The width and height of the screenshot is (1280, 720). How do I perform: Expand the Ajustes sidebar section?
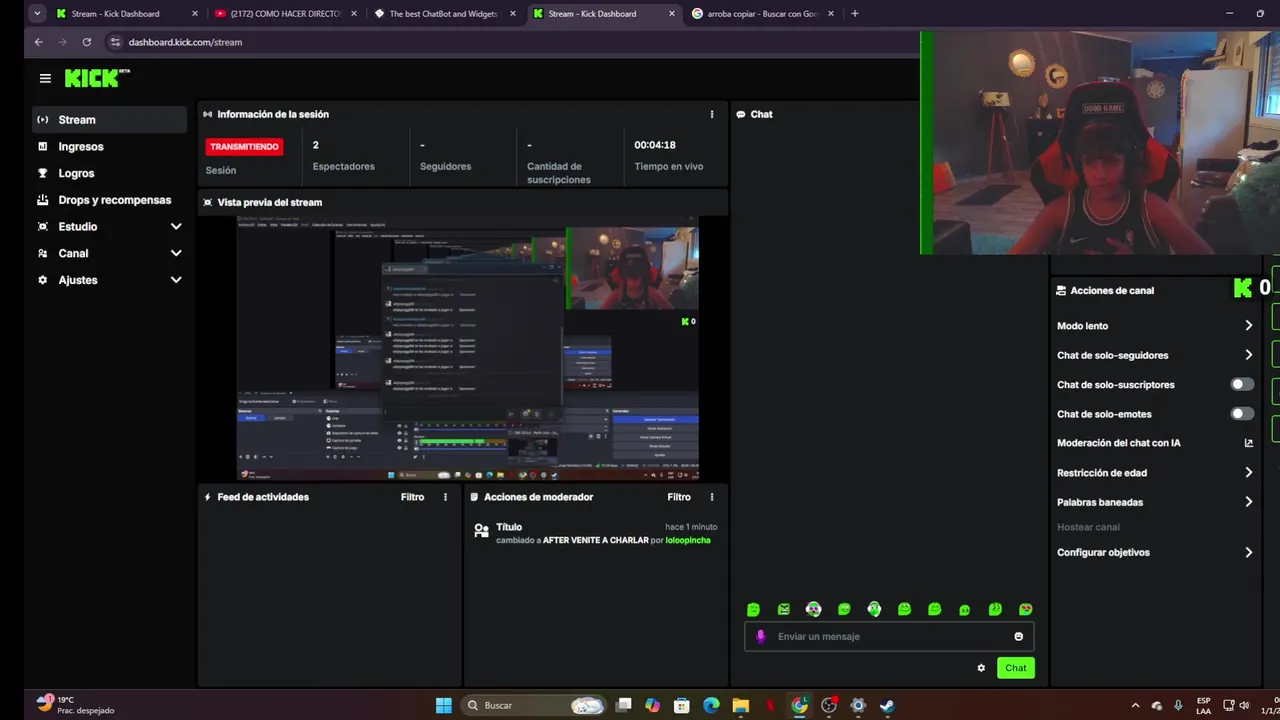click(109, 280)
